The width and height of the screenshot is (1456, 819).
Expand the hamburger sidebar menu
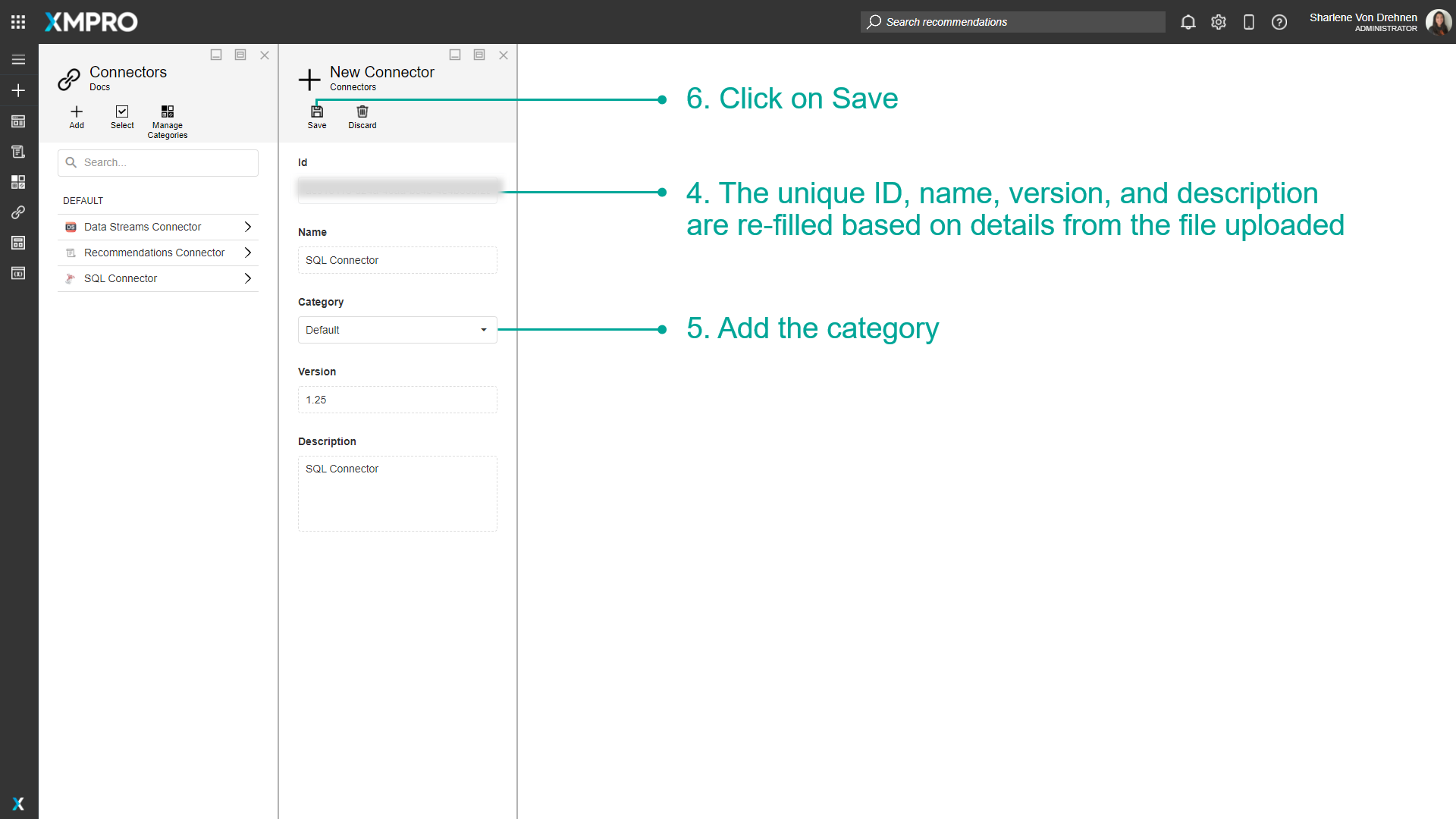point(18,60)
